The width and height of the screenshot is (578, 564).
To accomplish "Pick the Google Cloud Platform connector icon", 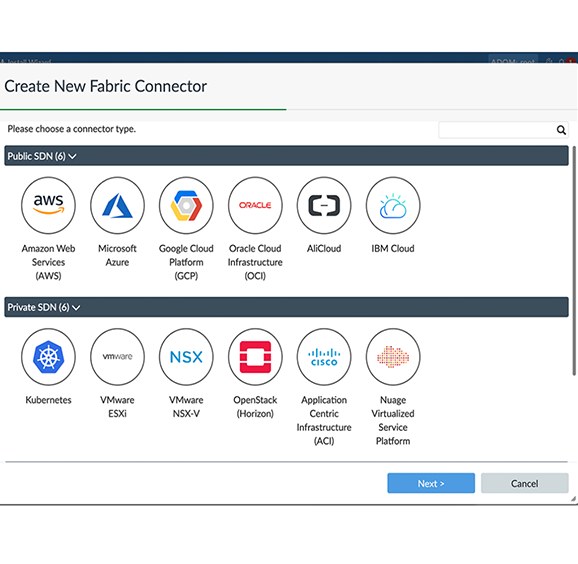I will click(x=186, y=205).
